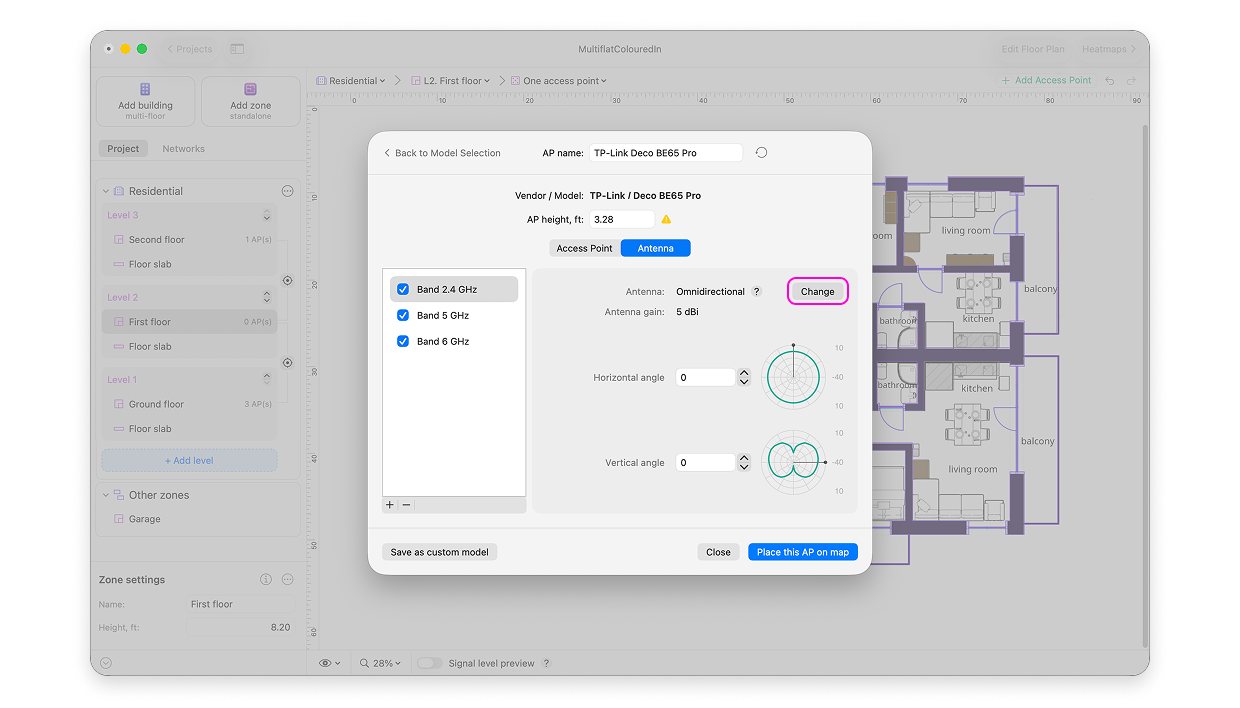Viewport: 1240px width, 708px height.
Task: Click the AP height input field
Action: tap(622, 219)
